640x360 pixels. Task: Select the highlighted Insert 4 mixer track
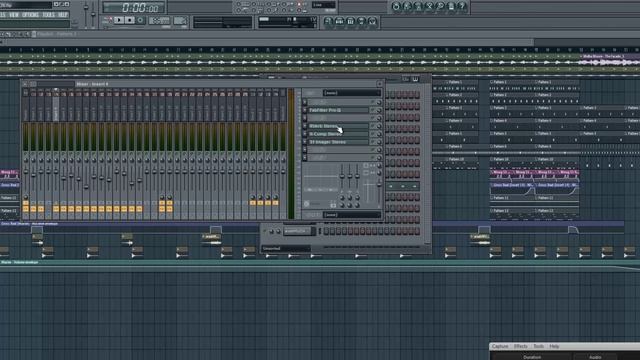[56, 104]
